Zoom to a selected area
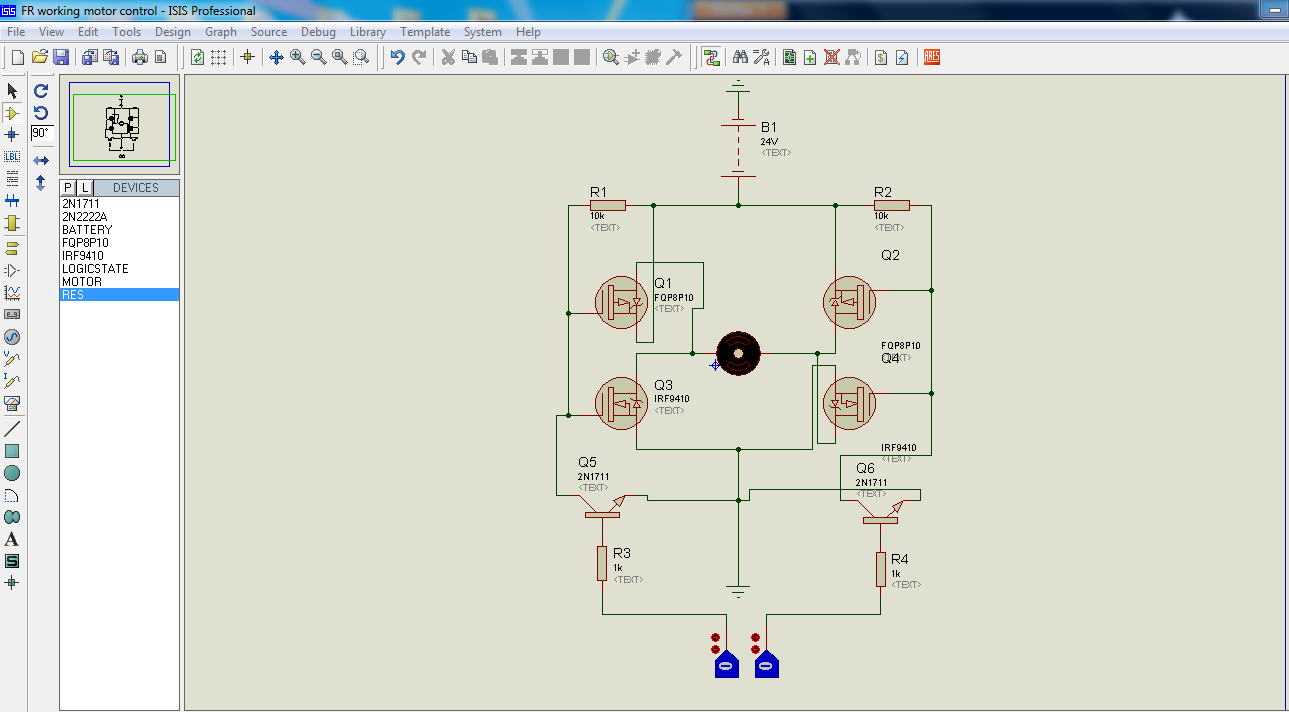Screen dimensions: 1289x712 [x=361, y=57]
